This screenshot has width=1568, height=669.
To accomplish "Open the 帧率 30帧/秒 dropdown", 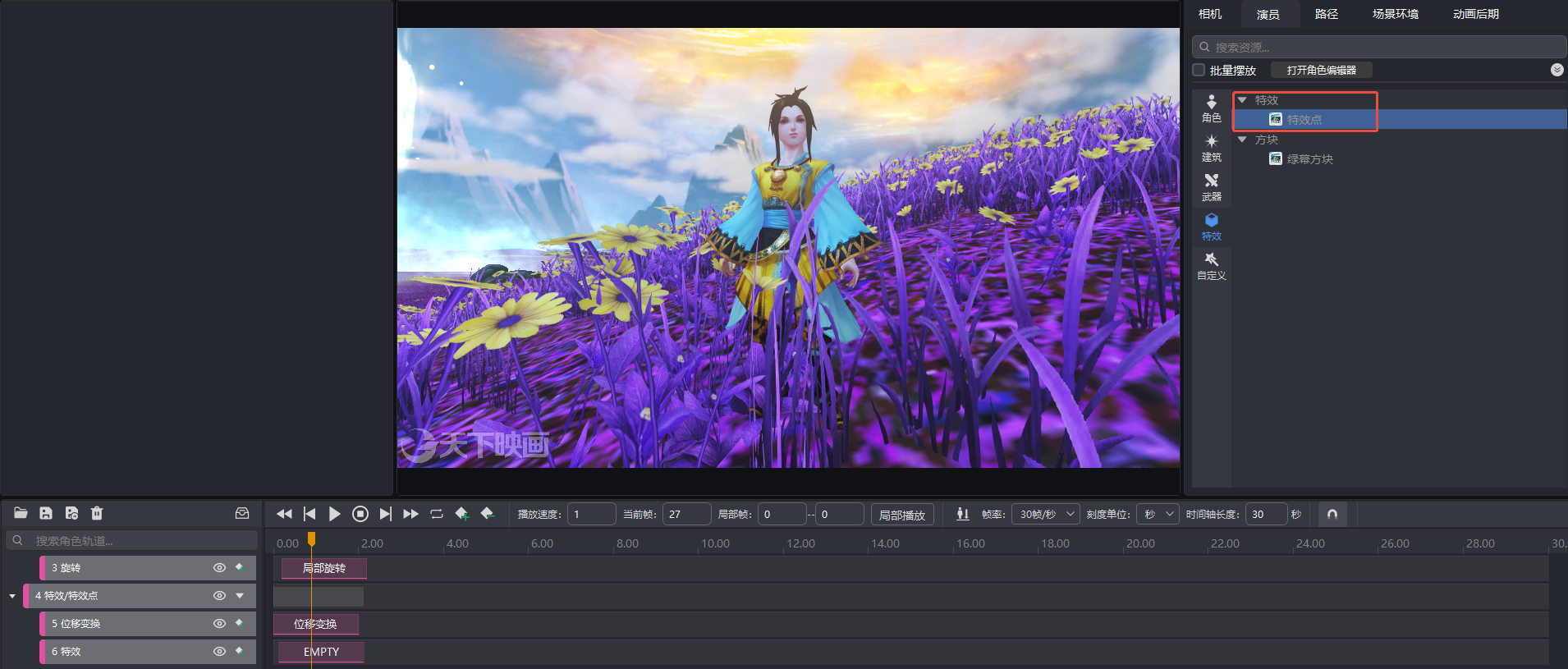I will click(1045, 514).
